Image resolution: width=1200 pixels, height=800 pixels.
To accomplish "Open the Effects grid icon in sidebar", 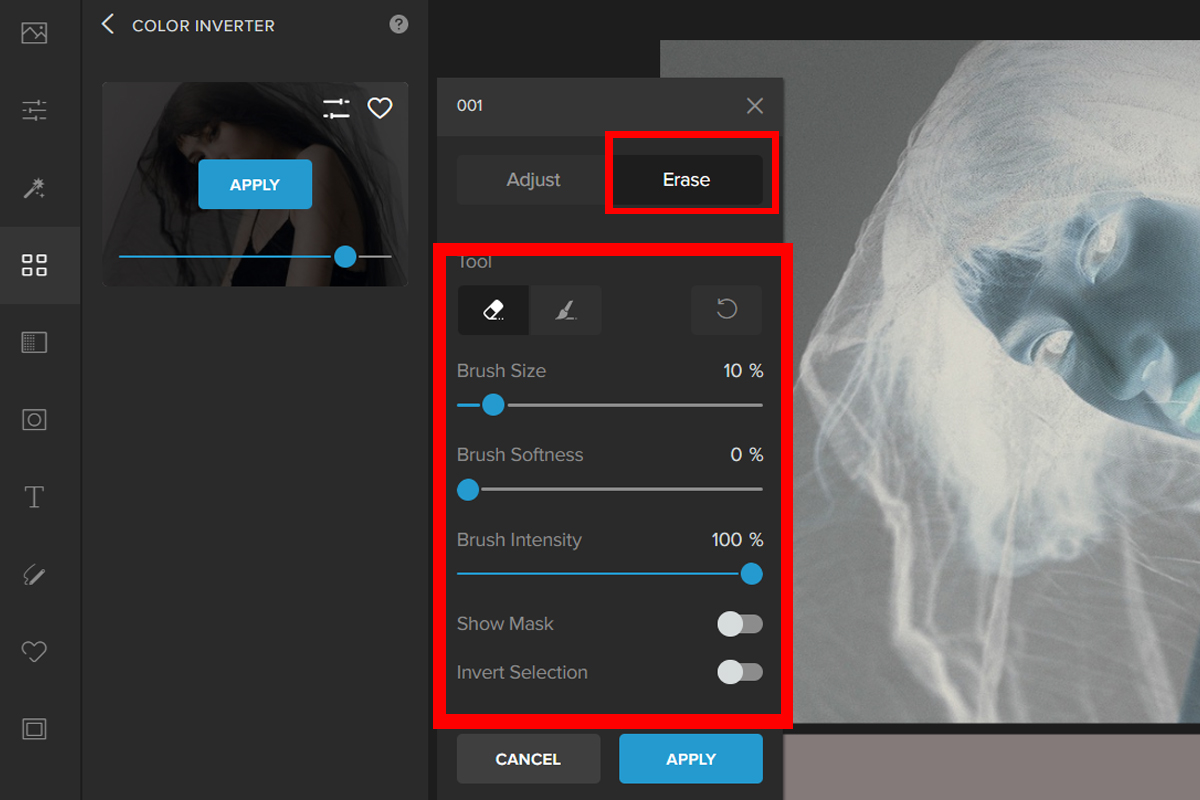I will 34,265.
